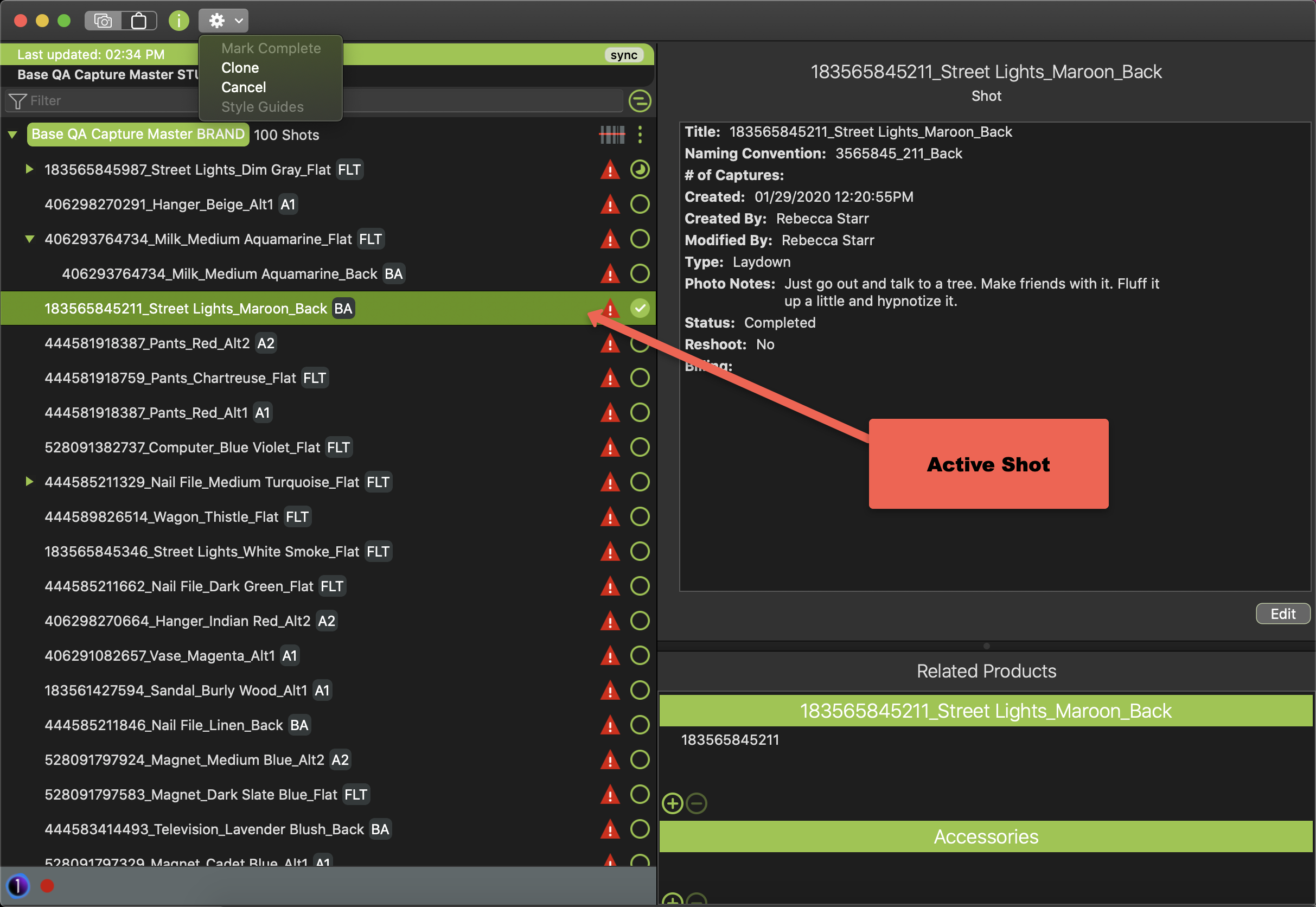Choose Cancel from the gear menu
This screenshot has width=1316, height=907.
(244, 87)
